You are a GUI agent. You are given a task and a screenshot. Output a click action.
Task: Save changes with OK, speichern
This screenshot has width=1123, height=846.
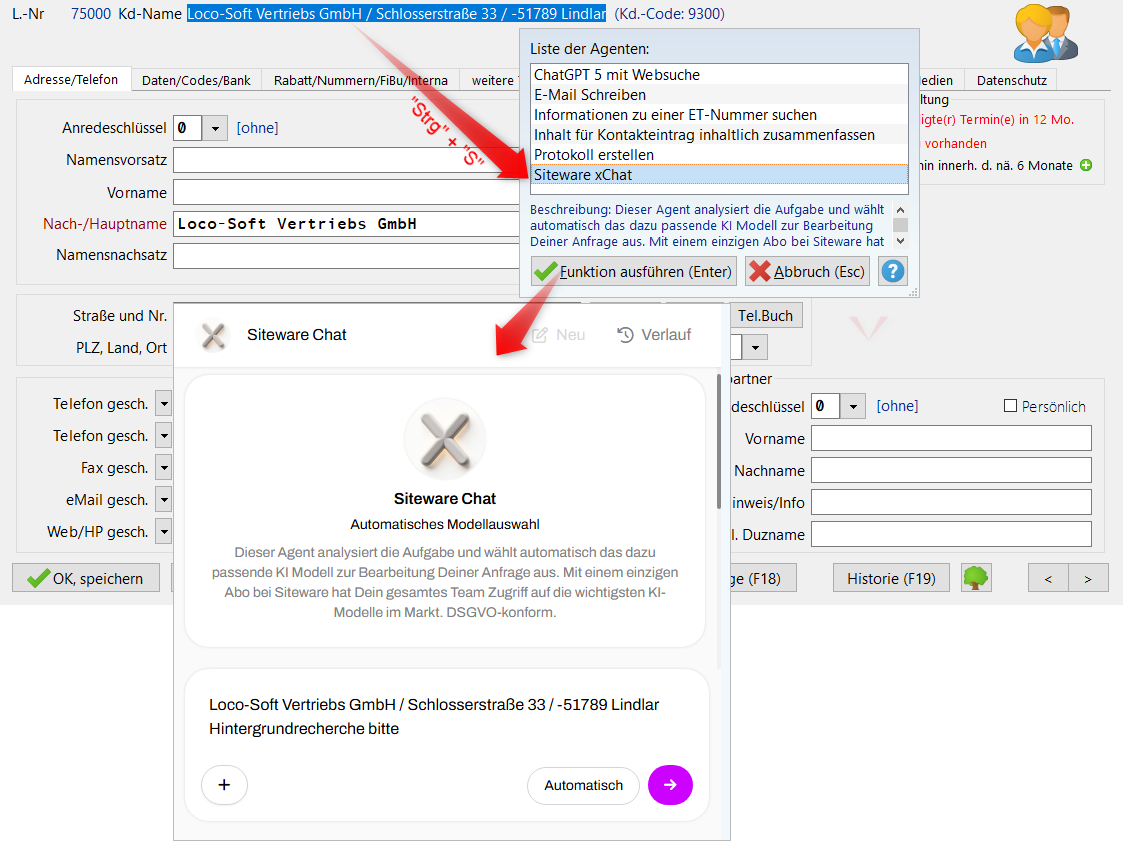pos(86,577)
